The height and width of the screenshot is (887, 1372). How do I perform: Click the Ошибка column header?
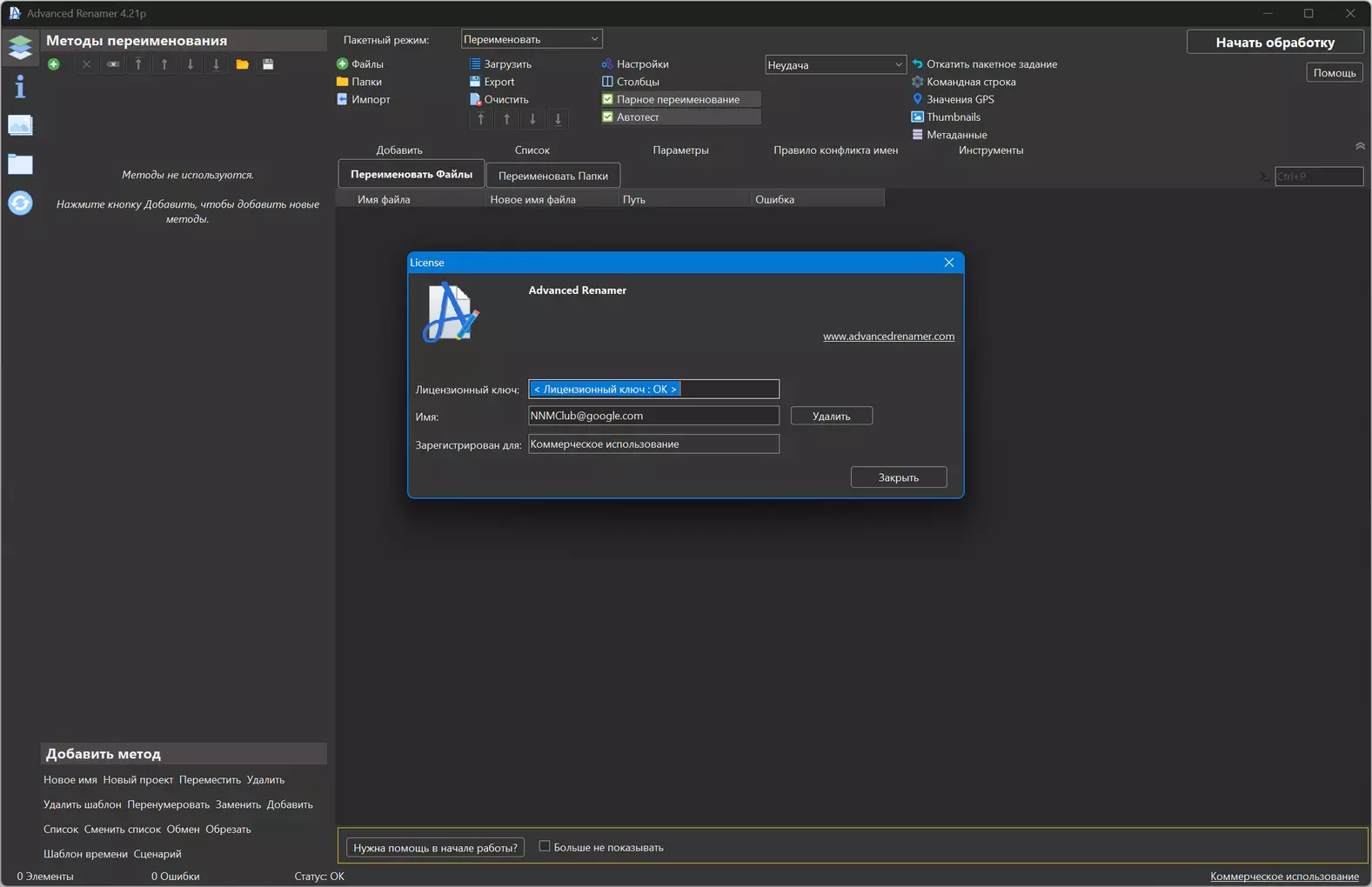(818, 199)
